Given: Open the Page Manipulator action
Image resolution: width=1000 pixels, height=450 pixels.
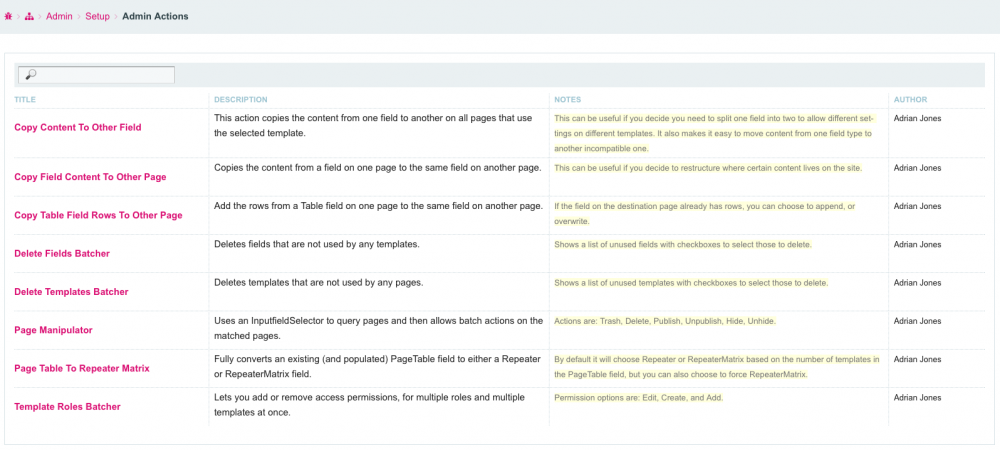Looking at the screenshot, I should [53, 330].
